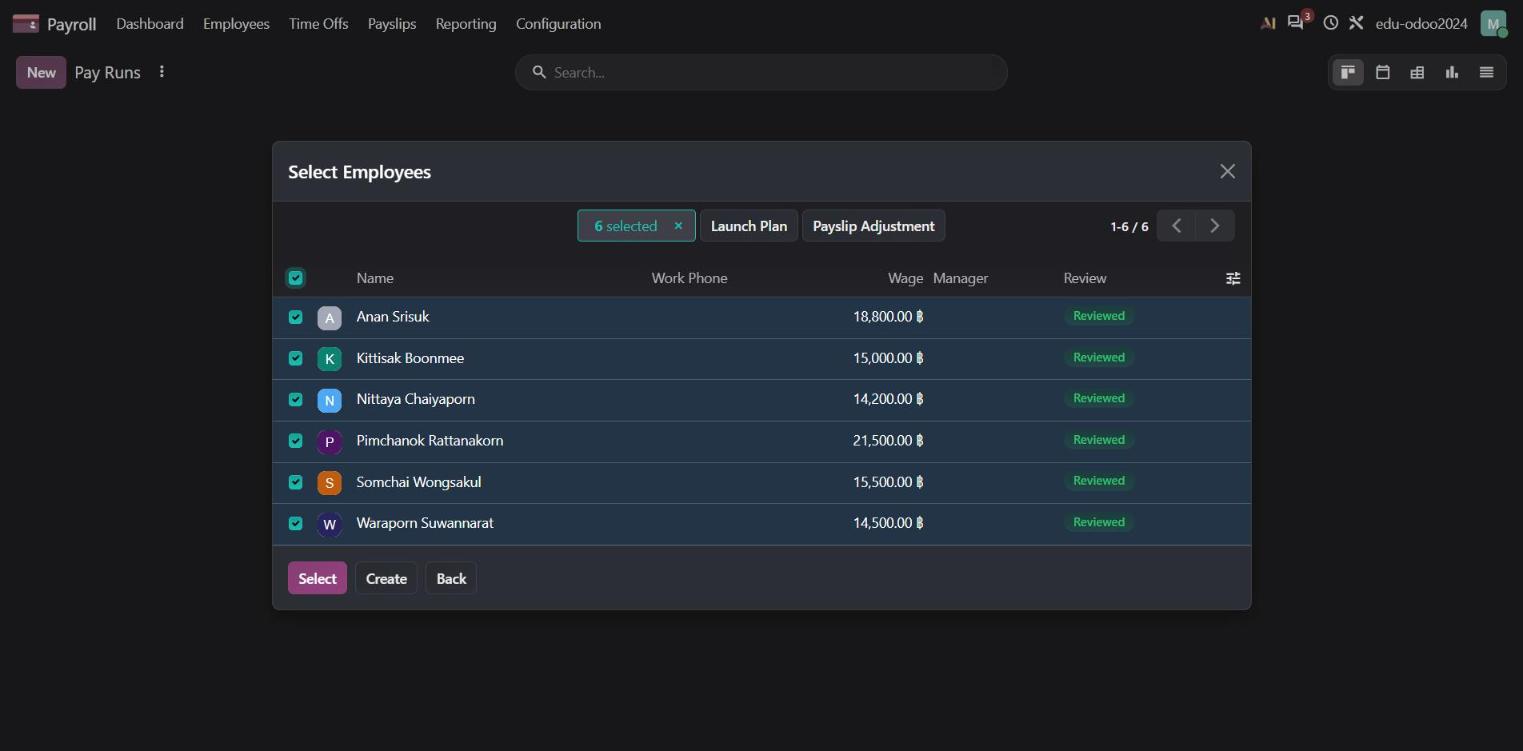The height and width of the screenshot is (751, 1523).
Task: Clear the 6 selected filter with x
Action: pyautogui.click(x=678, y=226)
